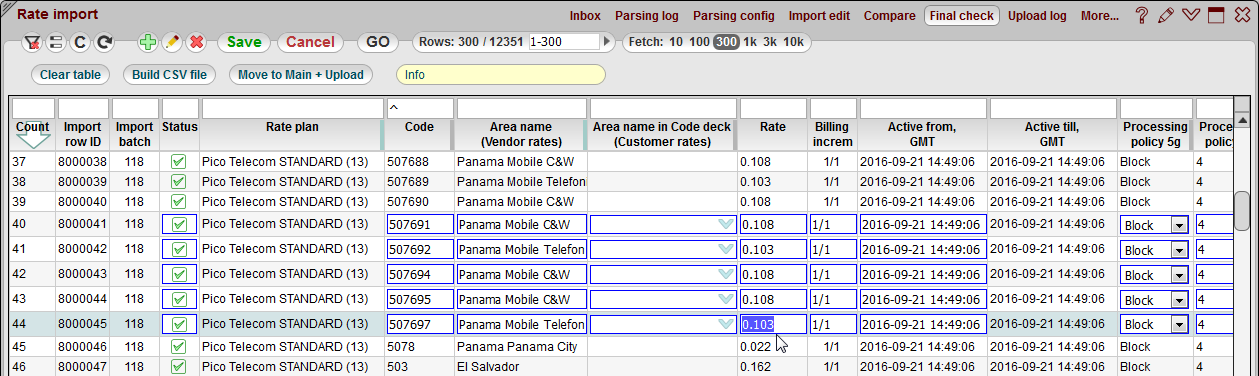Set Fetch size to 1k
The height and width of the screenshot is (376, 1259).
[749, 42]
